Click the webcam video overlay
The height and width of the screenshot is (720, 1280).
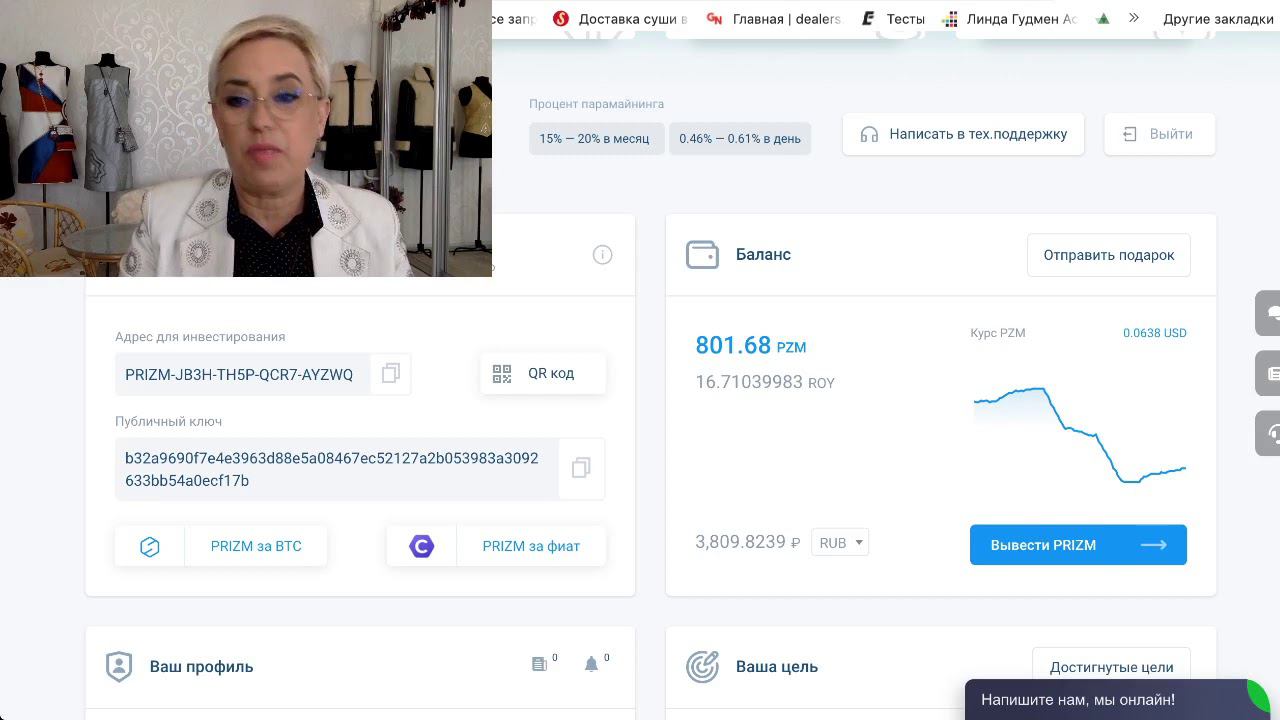(246, 138)
